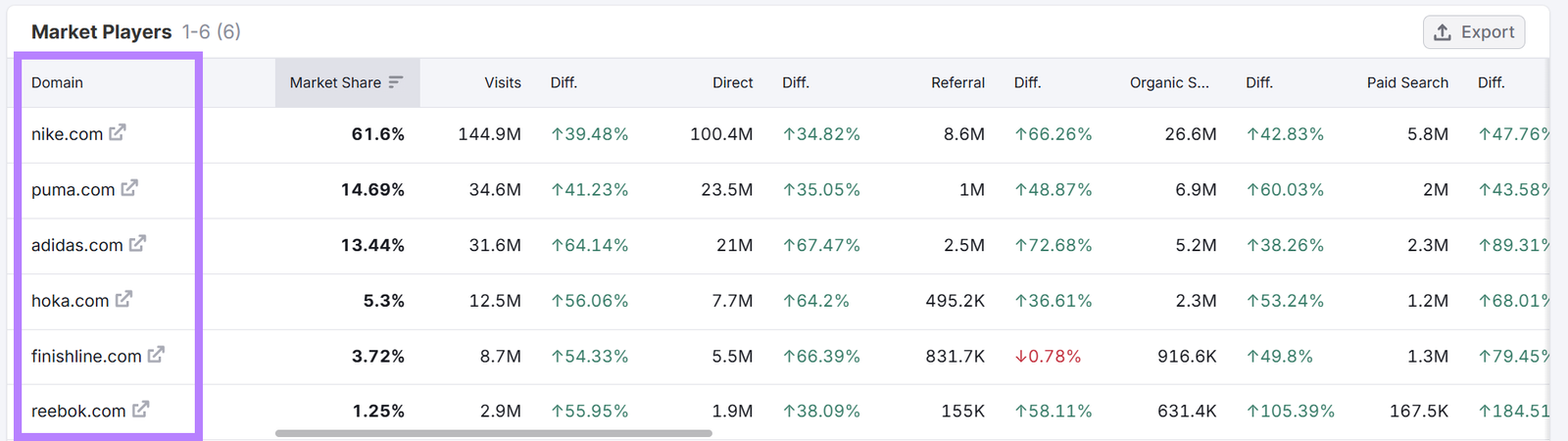
Task: Export the Market Players table
Action: coord(1474,32)
